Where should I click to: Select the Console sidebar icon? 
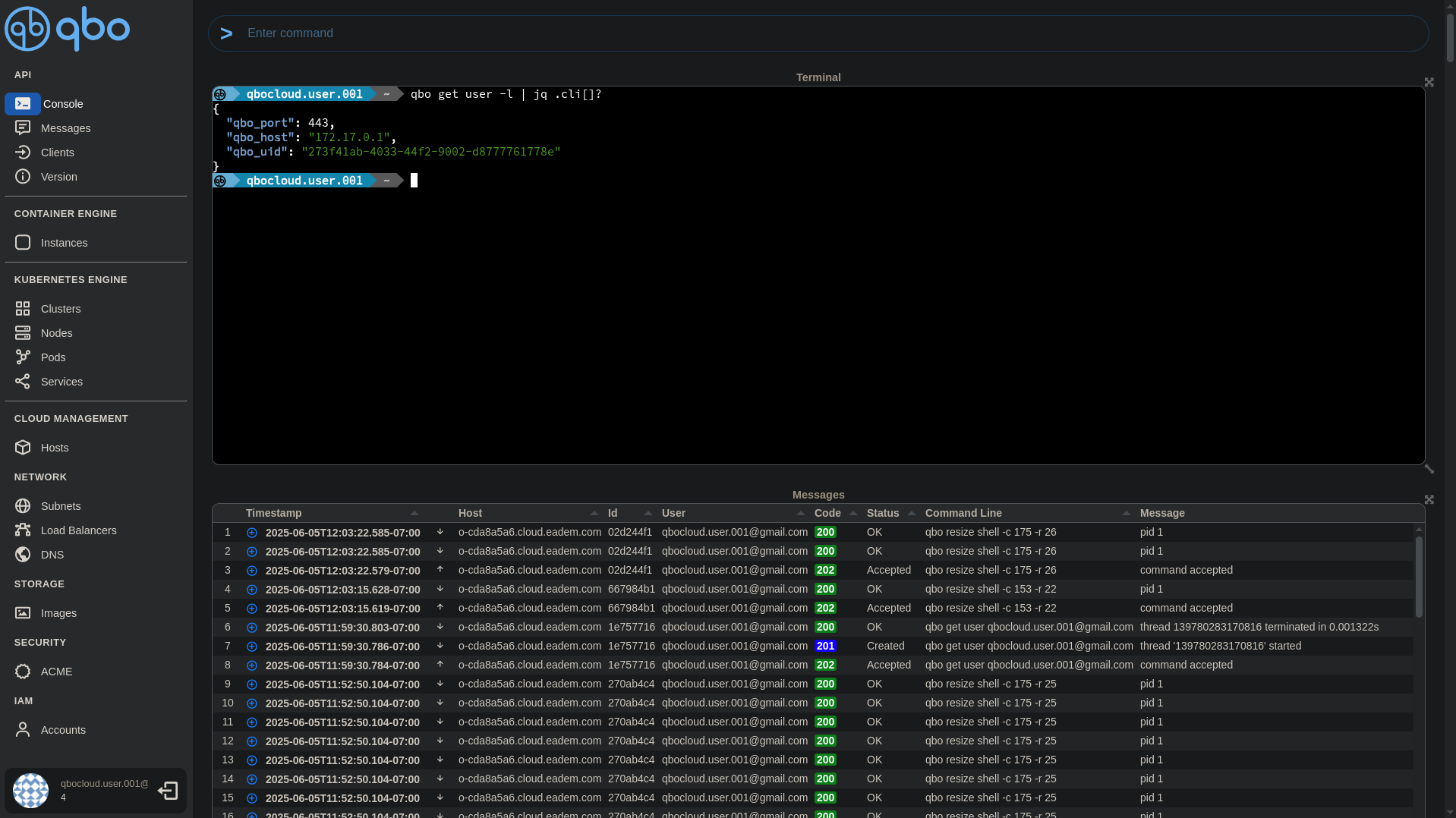pyautogui.click(x=23, y=104)
